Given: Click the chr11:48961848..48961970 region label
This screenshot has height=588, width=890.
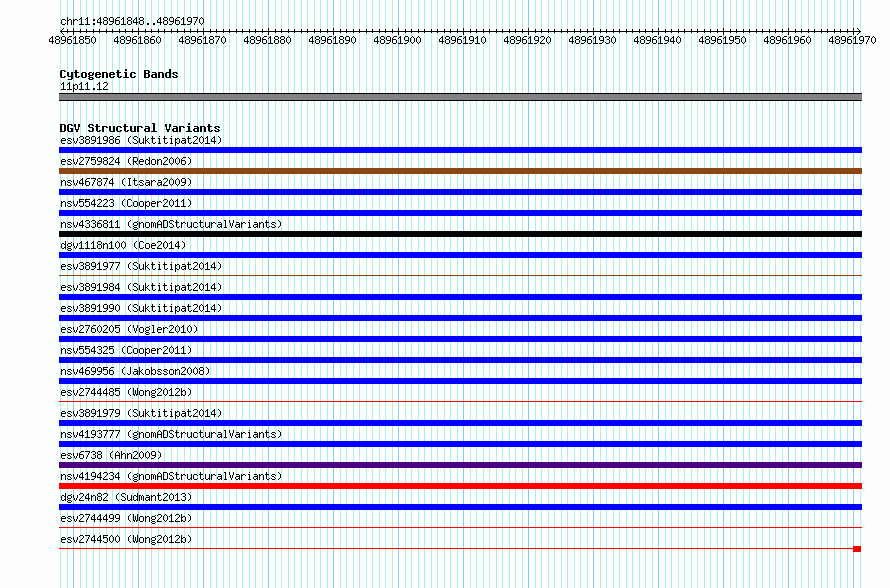Looking at the screenshot, I should point(132,21).
